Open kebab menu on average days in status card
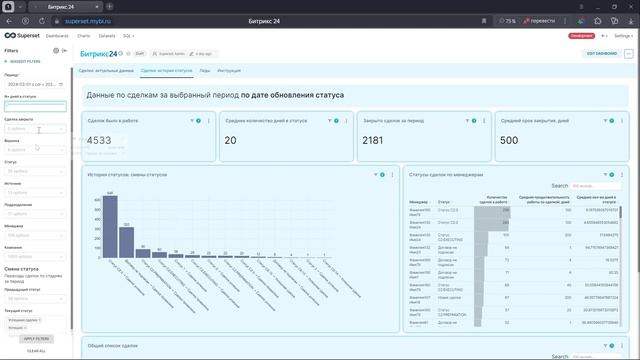 [346, 121]
